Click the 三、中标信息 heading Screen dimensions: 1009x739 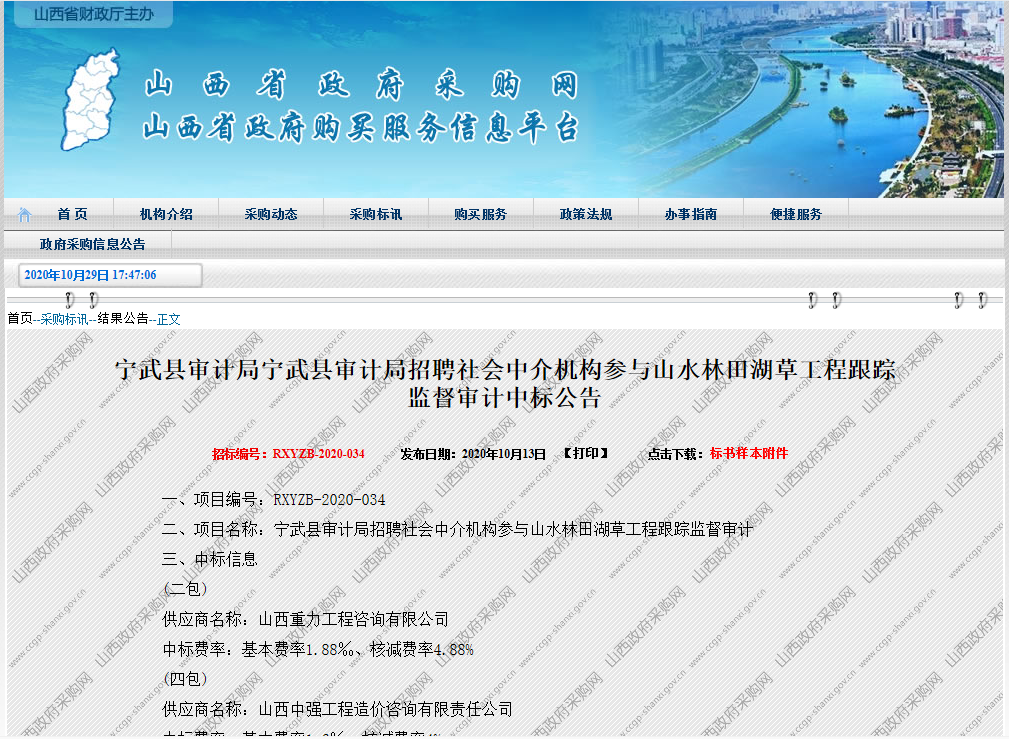click(210, 559)
